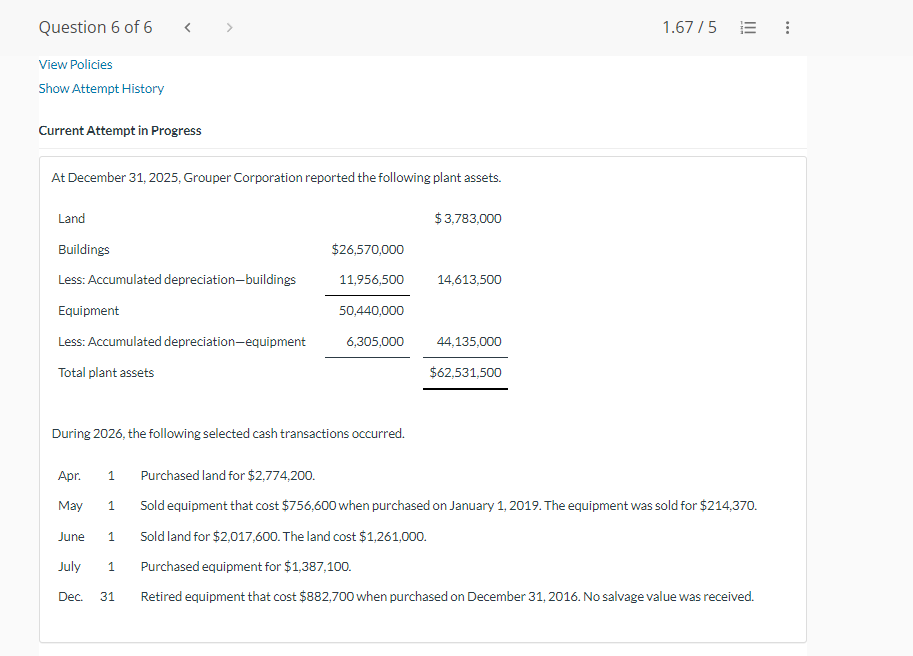Open the three-dot overflow menu icon
This screenshot has height=656, width=913.
click(787, 27)
